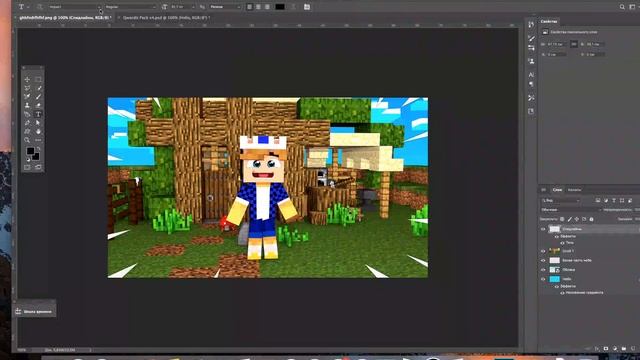Open the tool preset picker beside the T icon

[28, 7]
